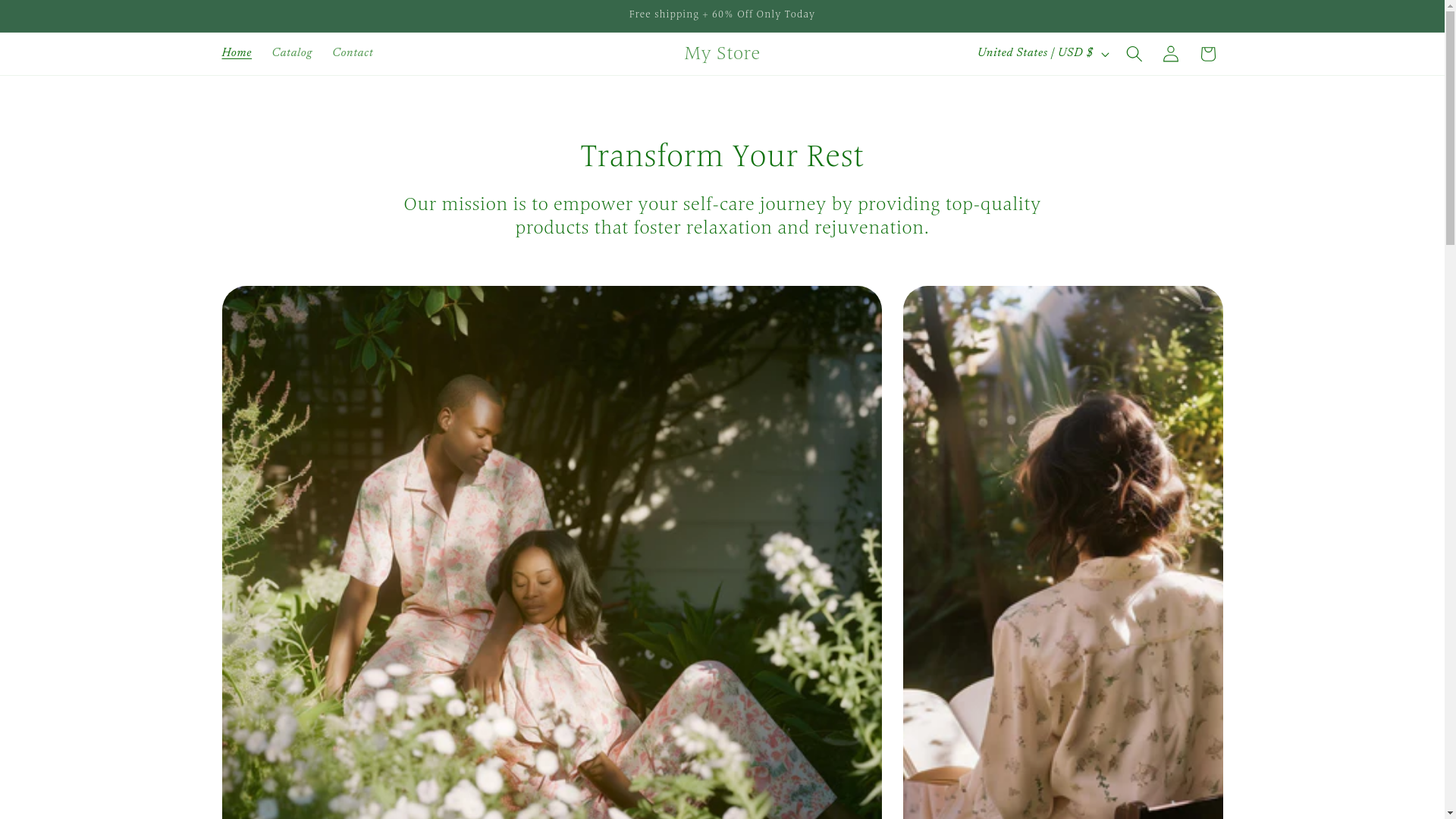Screen dimensions: 1456x819
Task: Go to the Home menu item
Action: coord(237,54)
